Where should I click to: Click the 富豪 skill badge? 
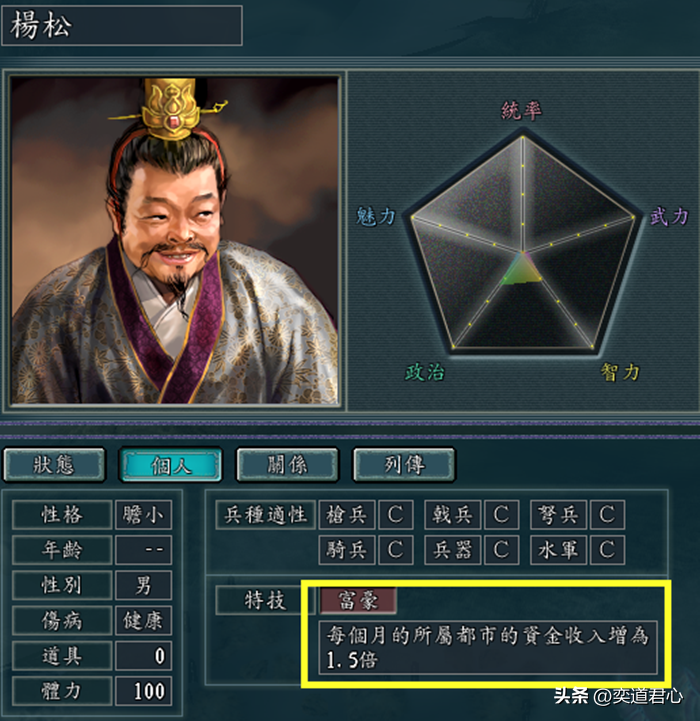click(x=358, y=600)
